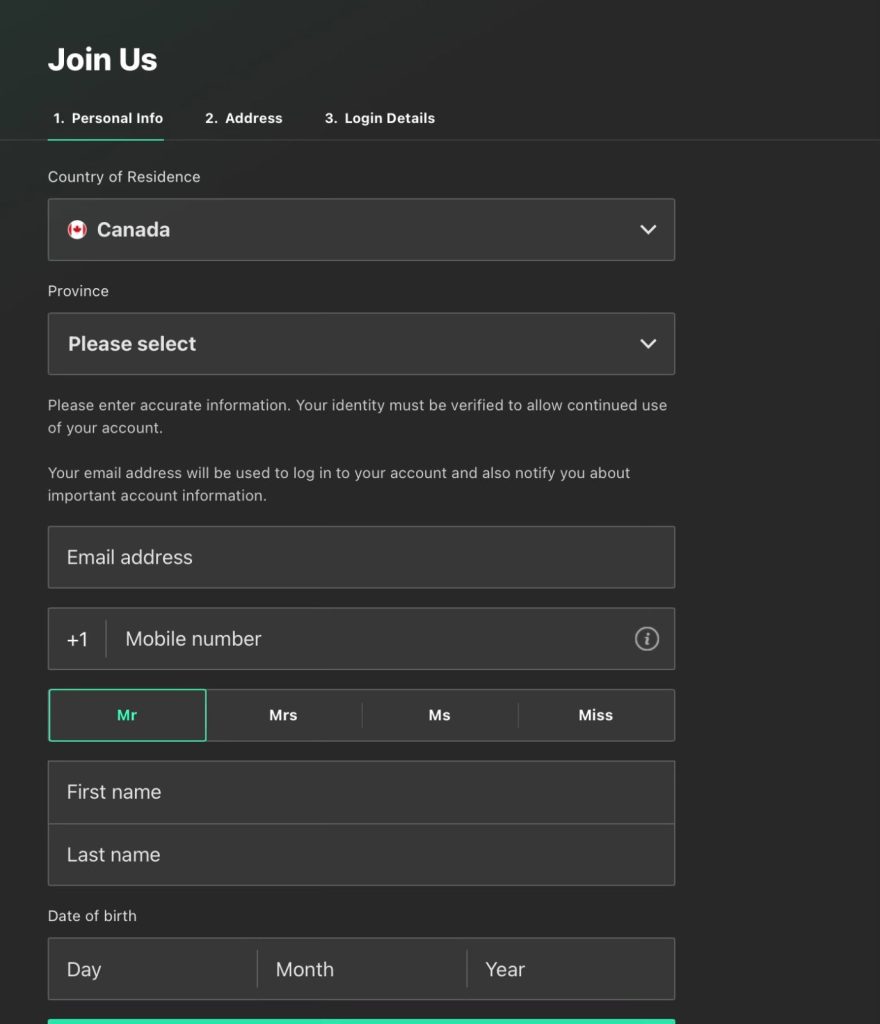880x1024 pixels.
Task: Return to the Personal Info tab
Action: coord(106,118)
